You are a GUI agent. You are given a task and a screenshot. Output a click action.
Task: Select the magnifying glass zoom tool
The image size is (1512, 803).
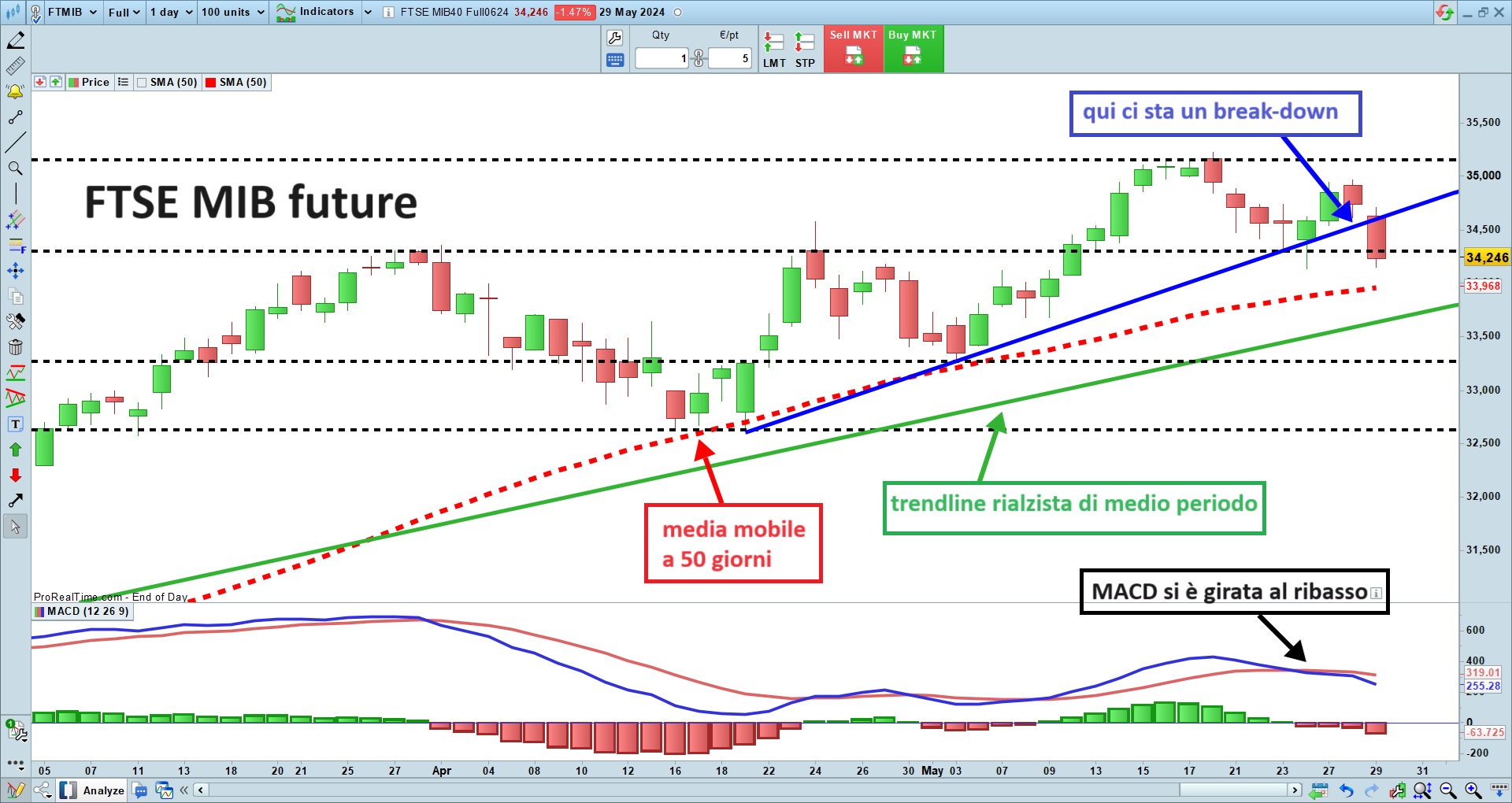click(15, 168)
